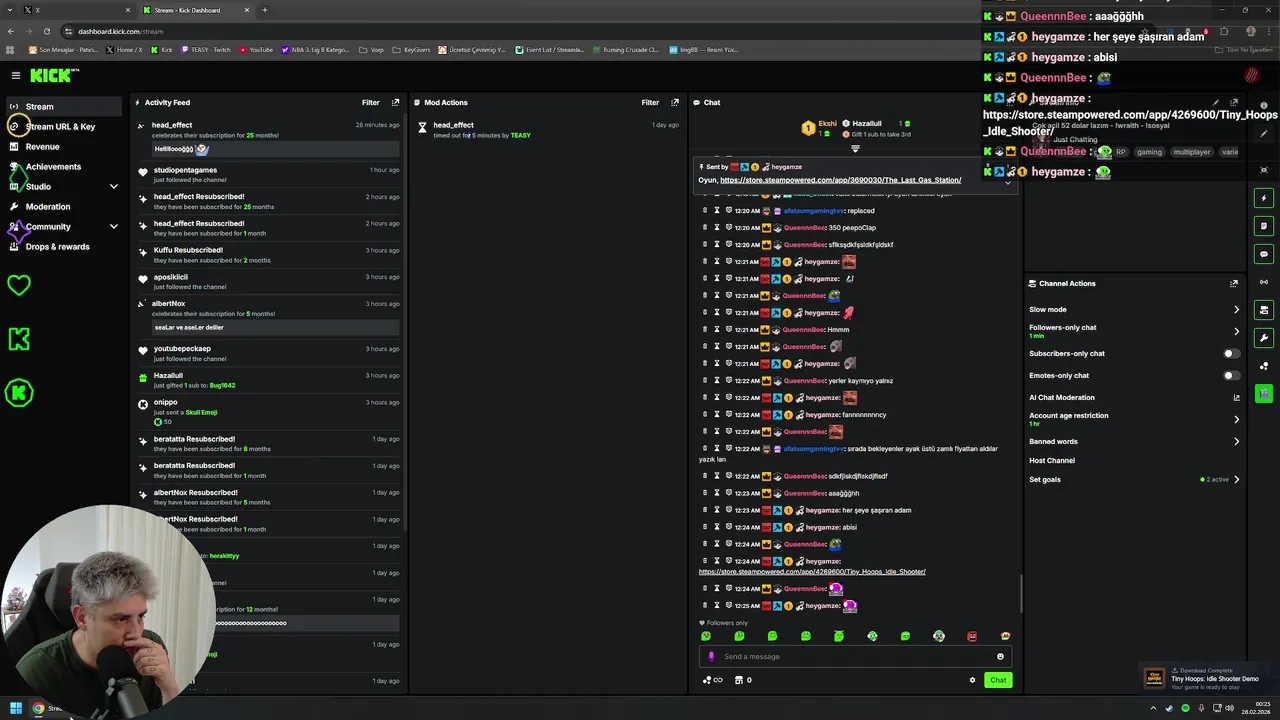The height and width of the screenshot is (720, 1280).
Task: Open the TEASY - Twitch bookmark
Action: [205, 50]
